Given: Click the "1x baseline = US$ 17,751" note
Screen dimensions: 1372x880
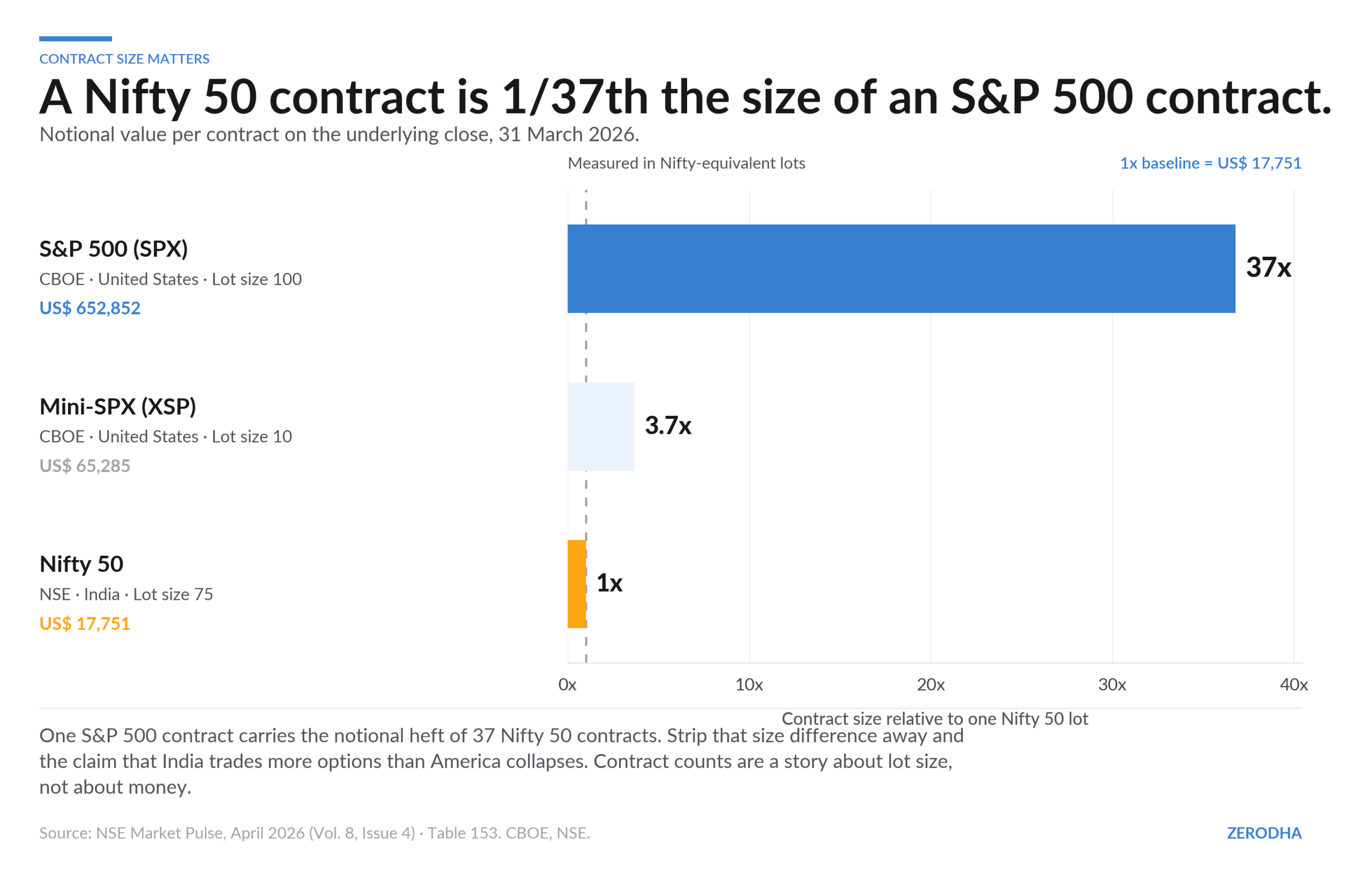Looking at the screenshot, I should (1210, 163).
